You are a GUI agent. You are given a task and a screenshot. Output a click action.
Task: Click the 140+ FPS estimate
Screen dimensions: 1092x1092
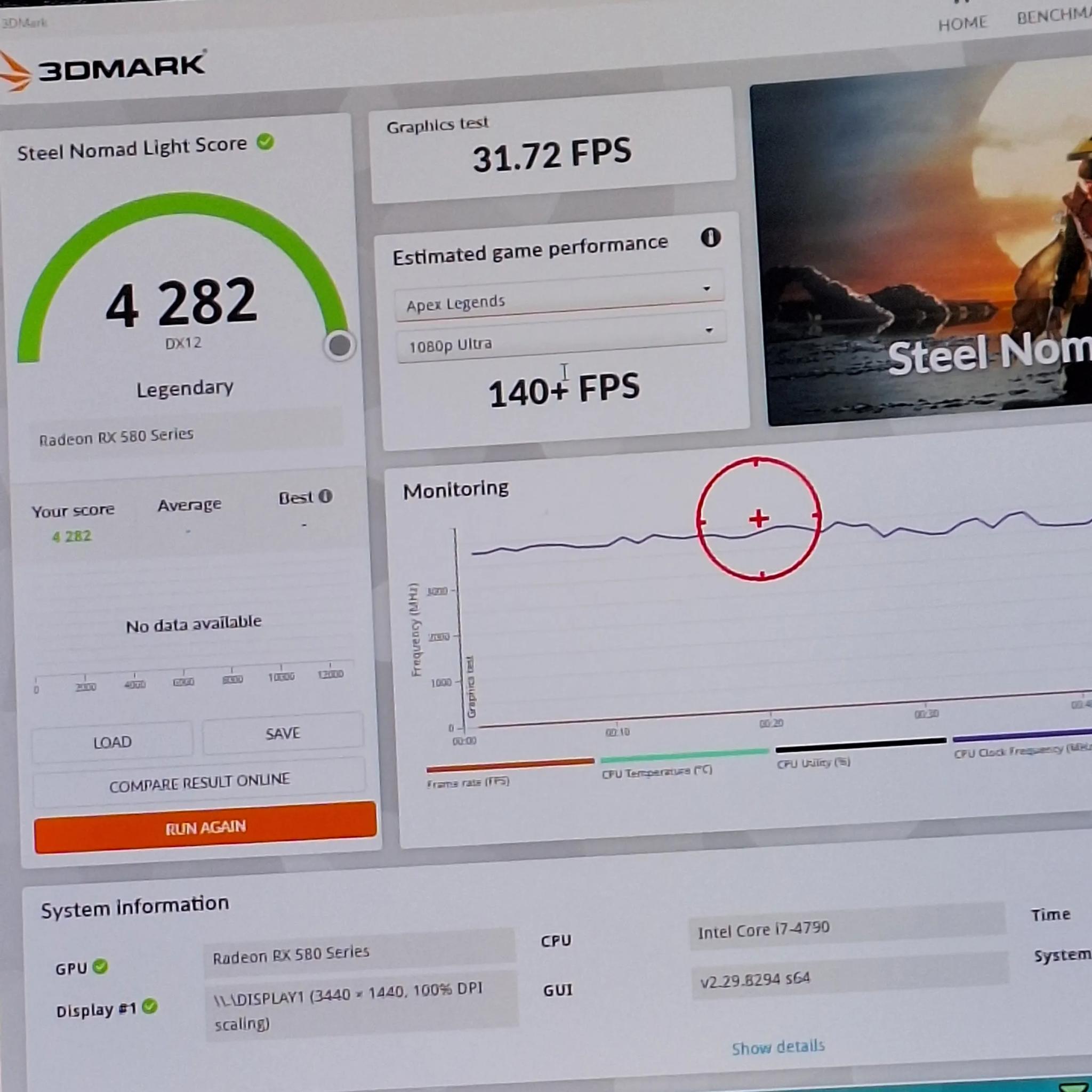tap(564, 389)
